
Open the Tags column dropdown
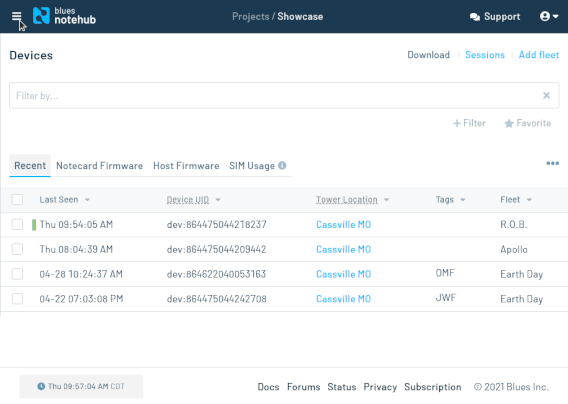[x=463, y=200]
